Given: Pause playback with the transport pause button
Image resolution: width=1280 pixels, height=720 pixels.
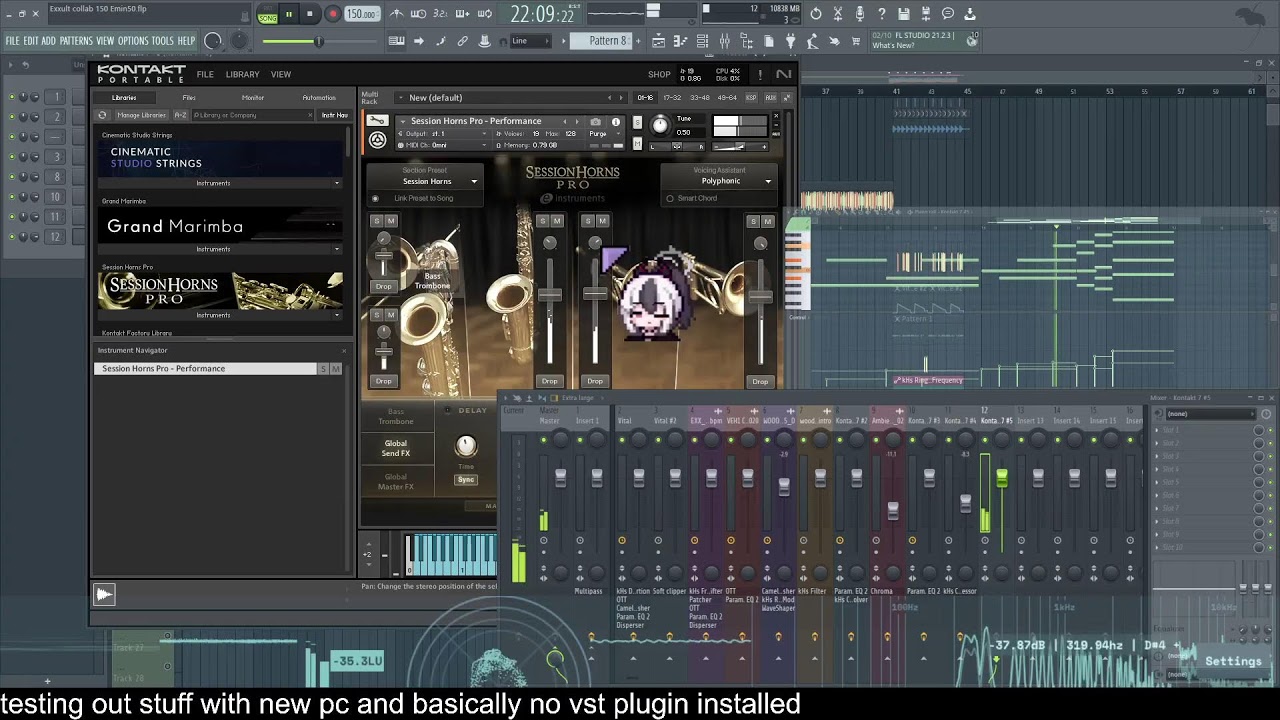Looking at the screenshot, I should click(289, 14).
